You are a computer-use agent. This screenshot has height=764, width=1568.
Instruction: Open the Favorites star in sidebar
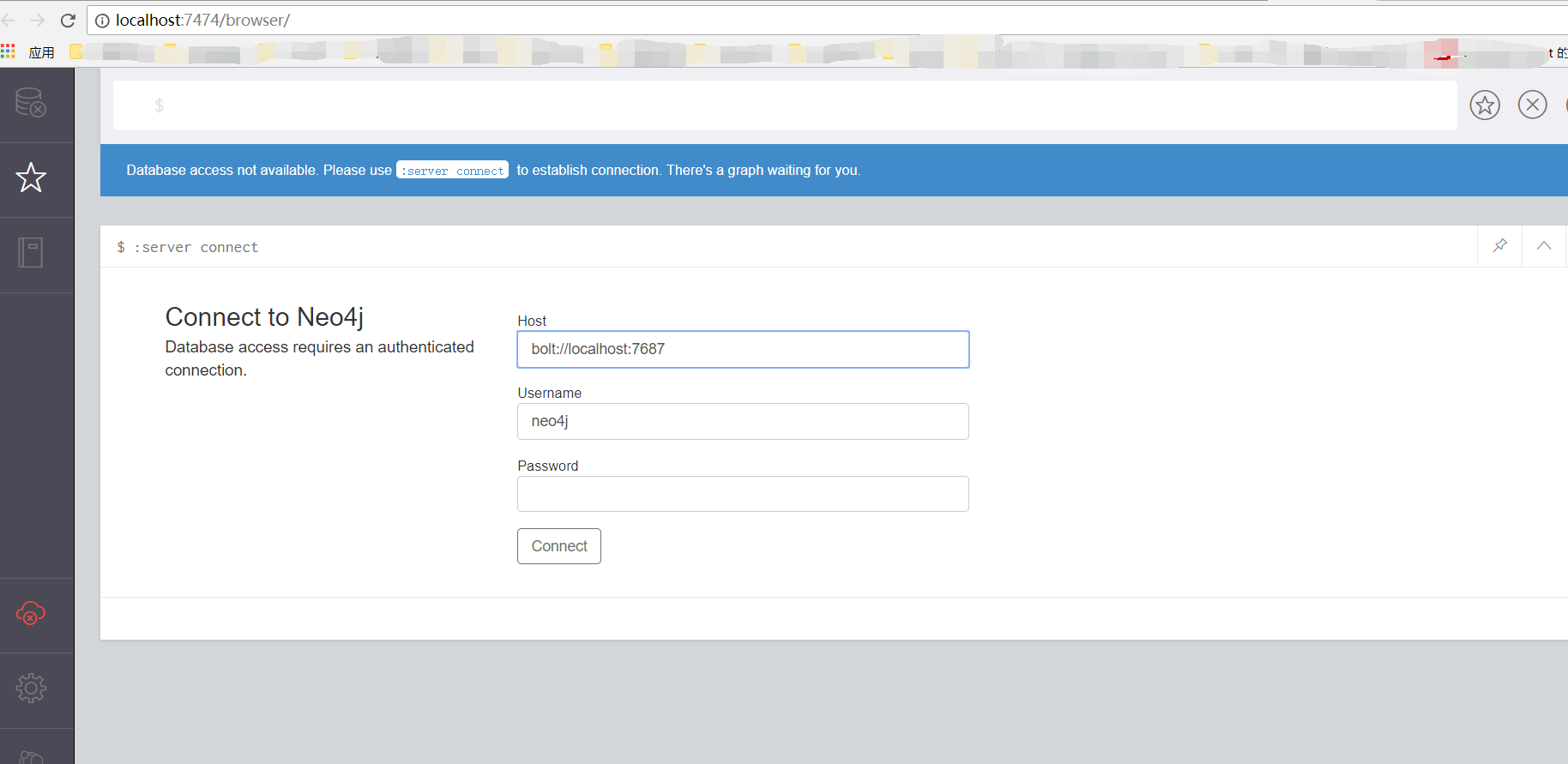(x=31, y=177)
